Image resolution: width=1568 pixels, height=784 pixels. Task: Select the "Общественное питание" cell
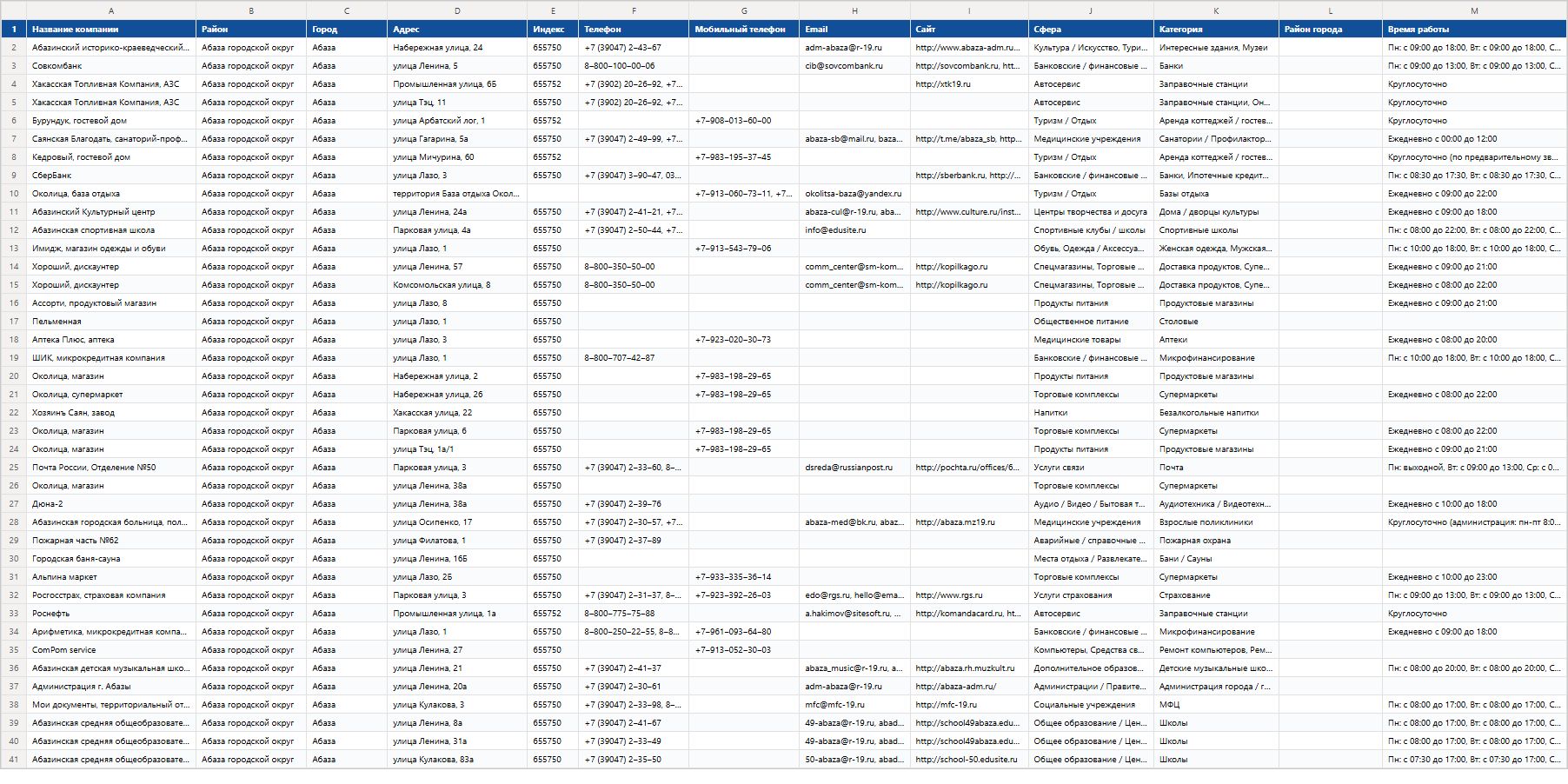tap(1091, 322)
